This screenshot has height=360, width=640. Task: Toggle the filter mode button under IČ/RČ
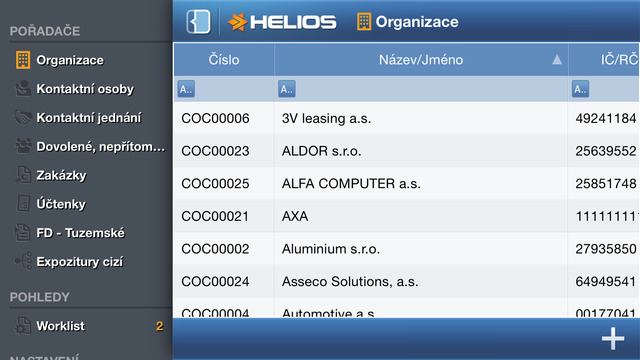[580, 89]
